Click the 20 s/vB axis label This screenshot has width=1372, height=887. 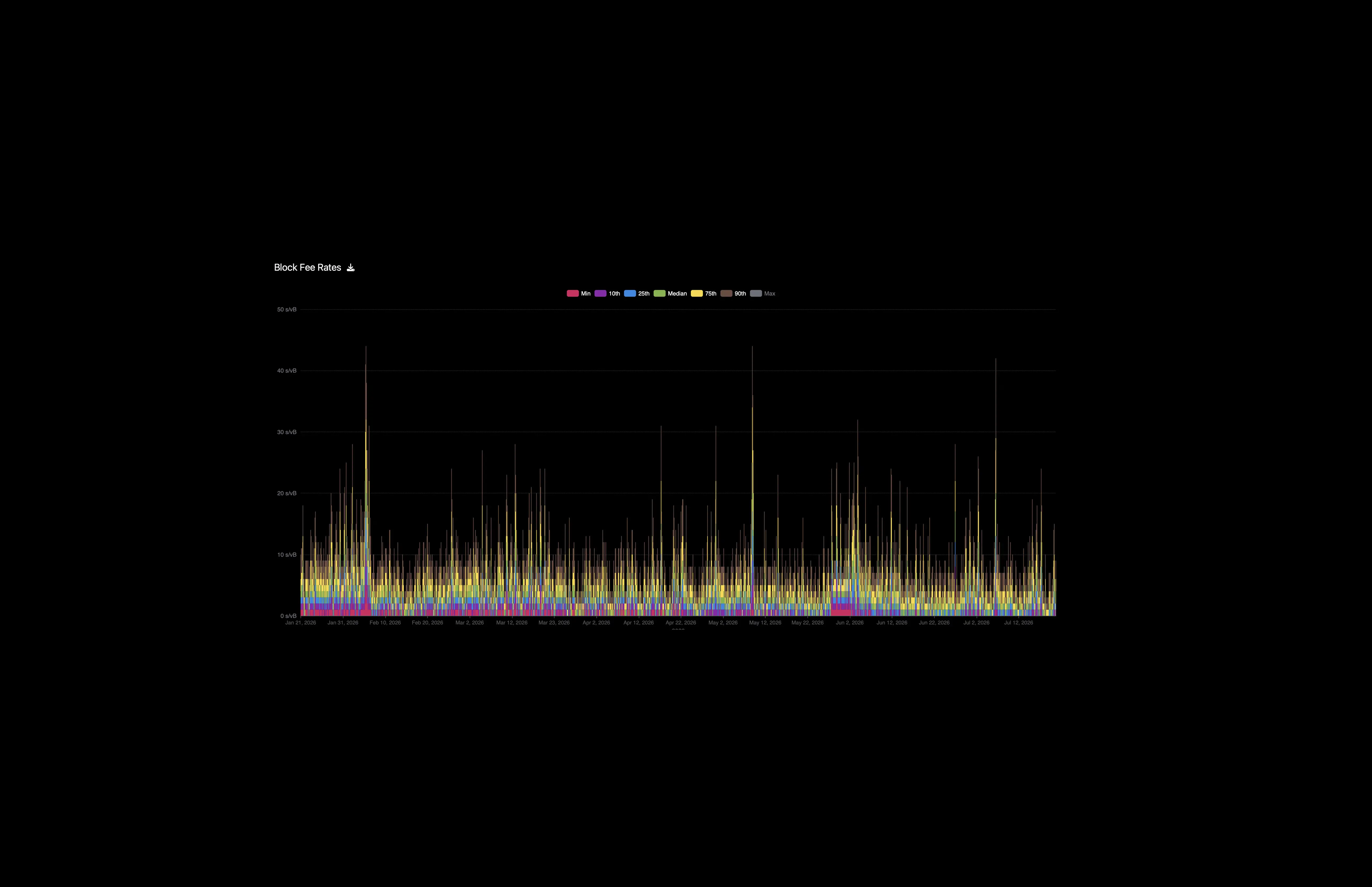(287, 493)
